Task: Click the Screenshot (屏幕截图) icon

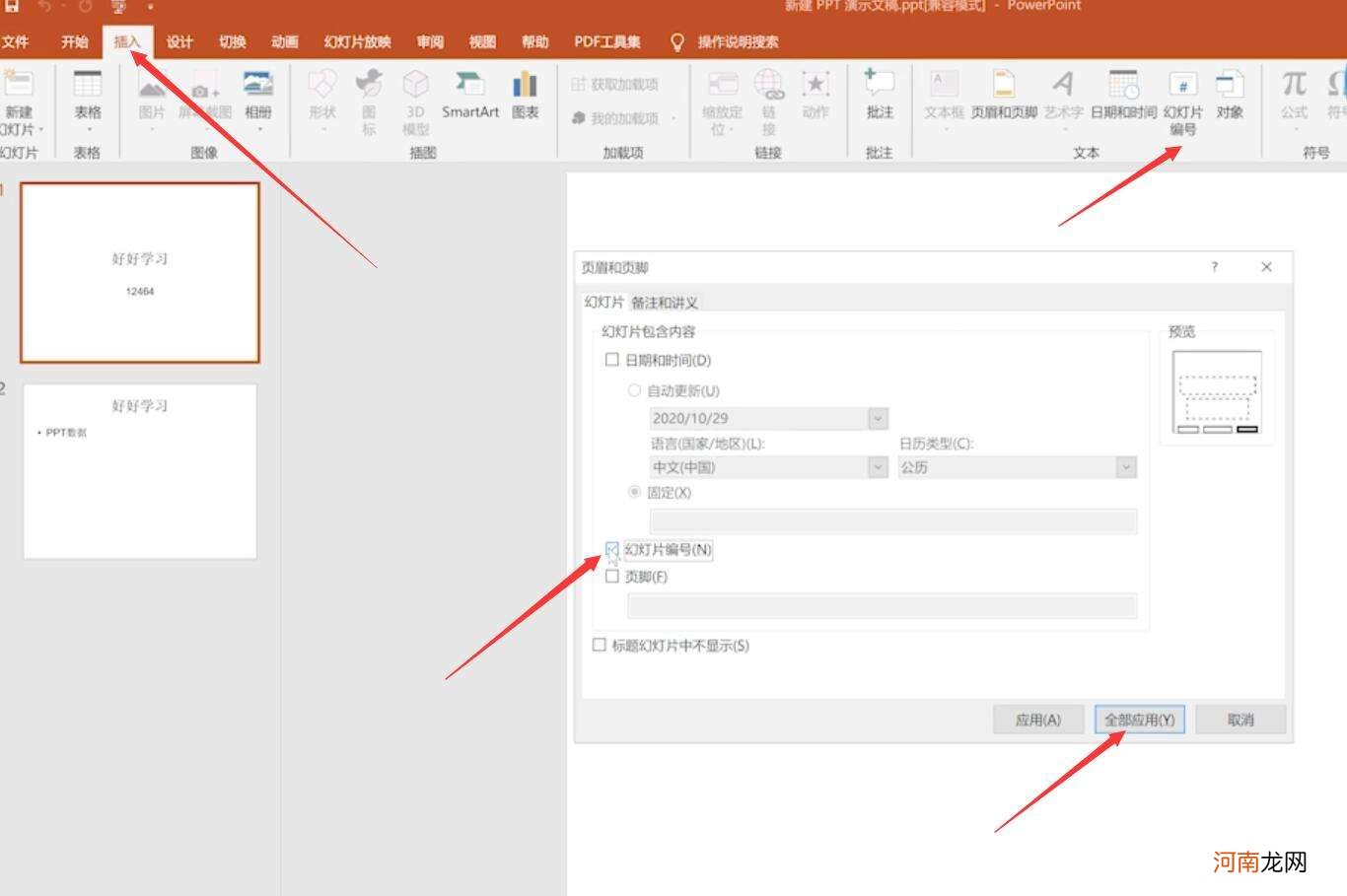Action: coord(205,85)
